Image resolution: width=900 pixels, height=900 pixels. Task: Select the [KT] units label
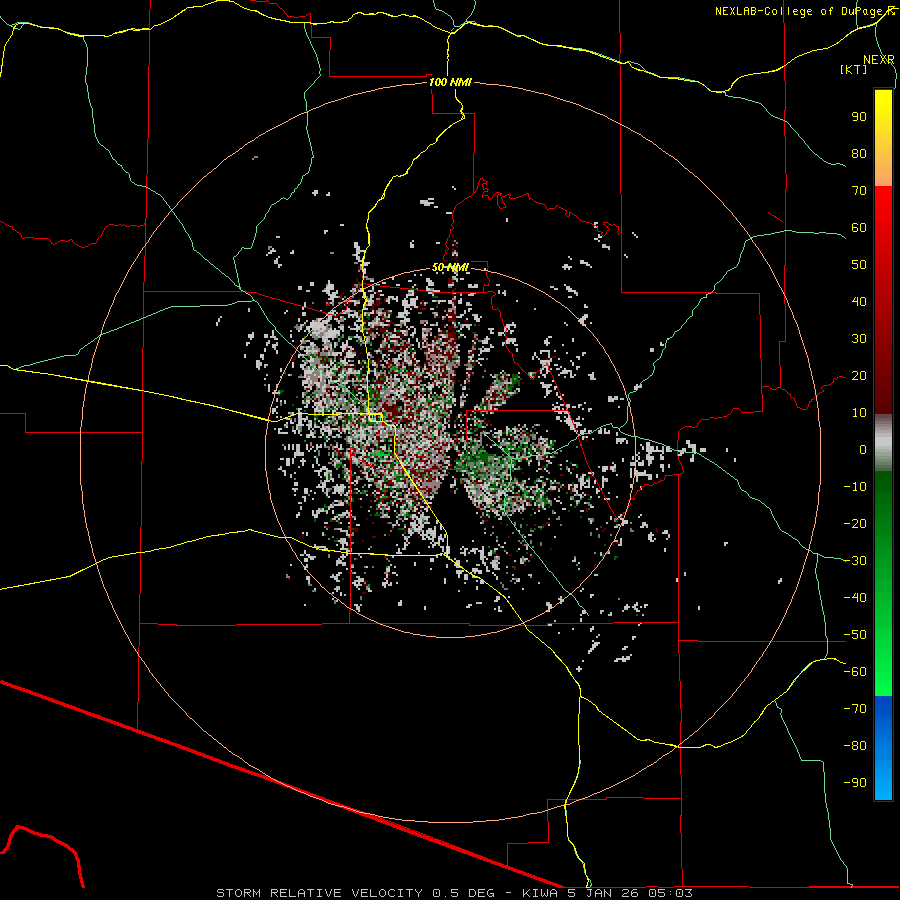(853, 69)
